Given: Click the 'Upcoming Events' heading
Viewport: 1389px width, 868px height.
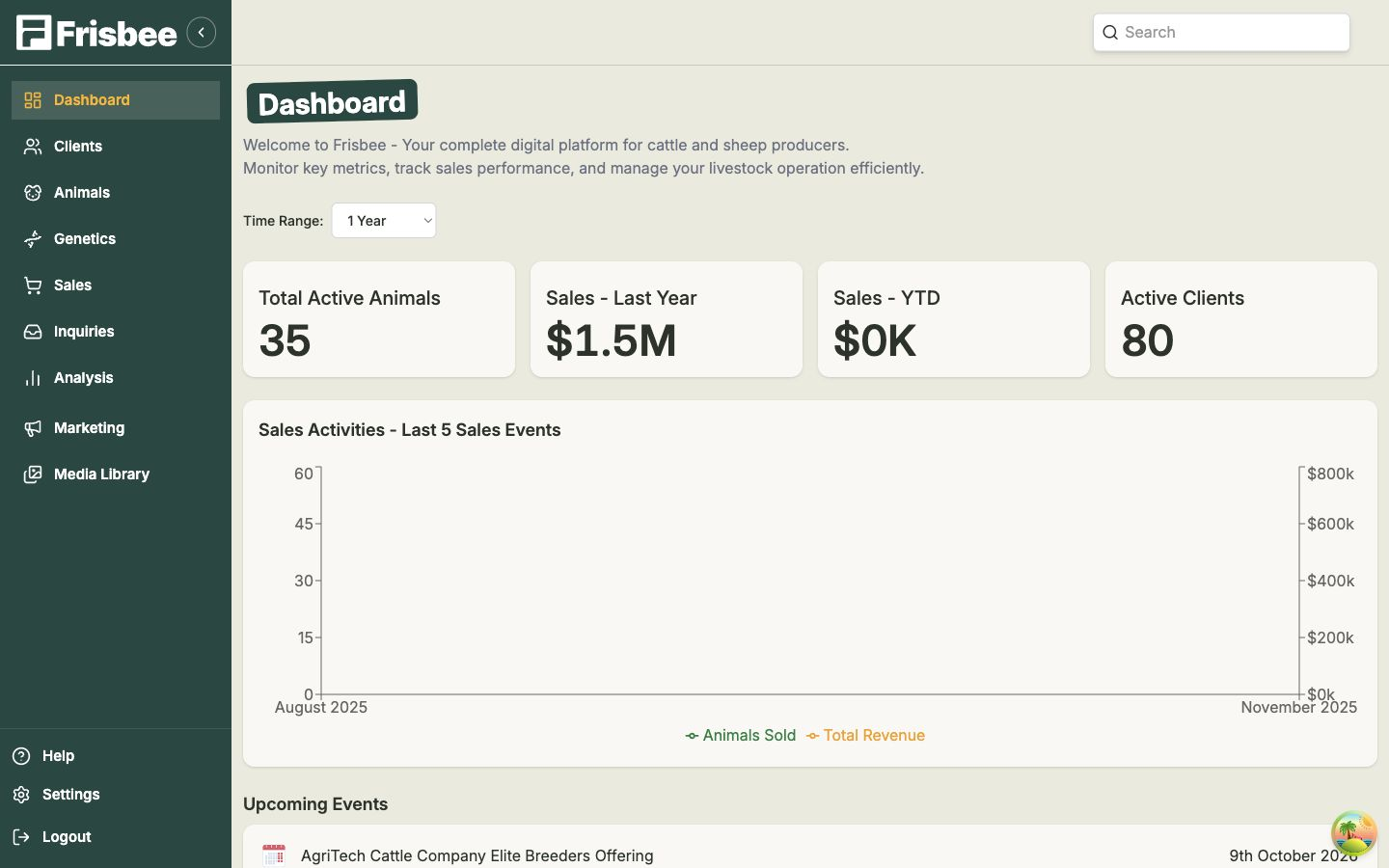Looking at the screenshot, I should 315,804.
